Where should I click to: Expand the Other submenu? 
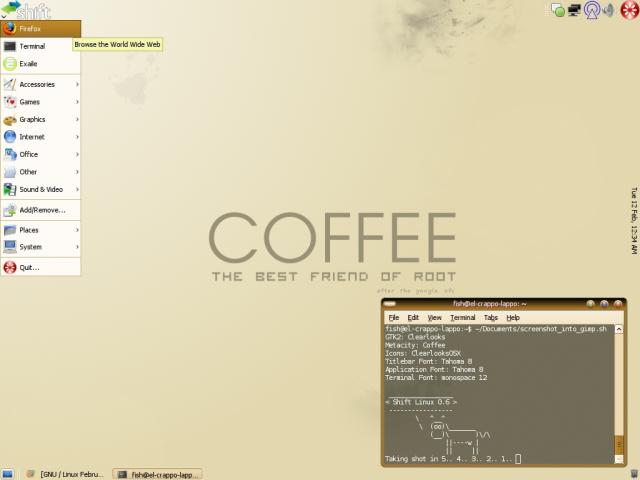40,172
